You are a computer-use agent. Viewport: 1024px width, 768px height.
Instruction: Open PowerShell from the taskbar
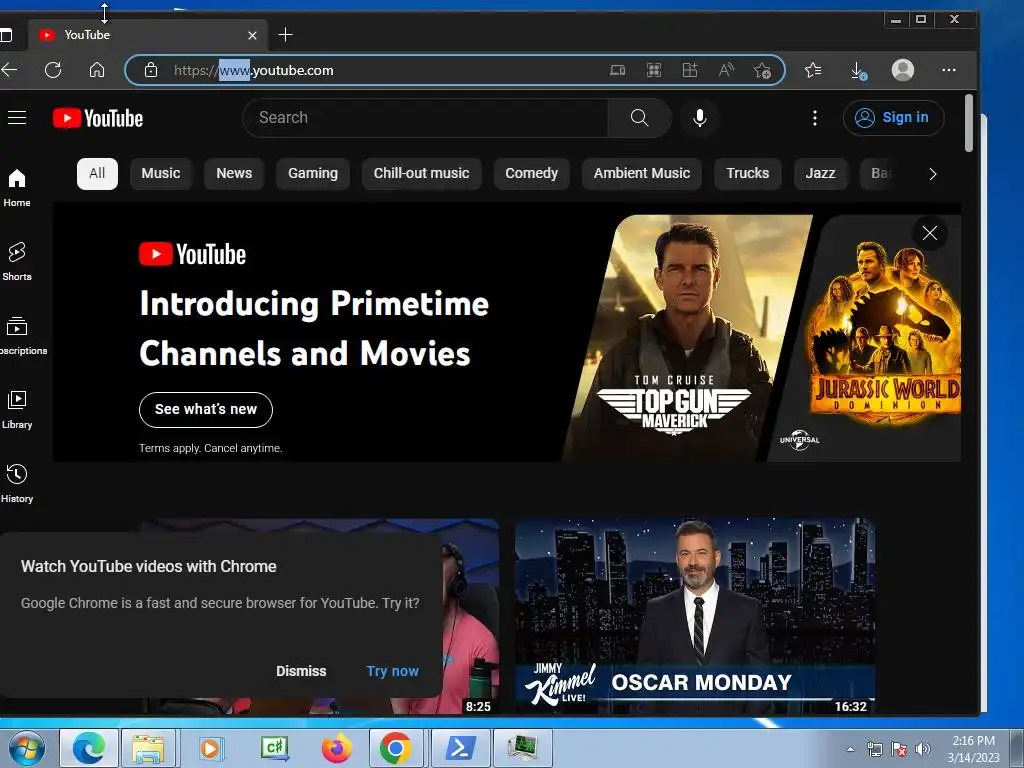pyautogui.click(x=461, y=748)
